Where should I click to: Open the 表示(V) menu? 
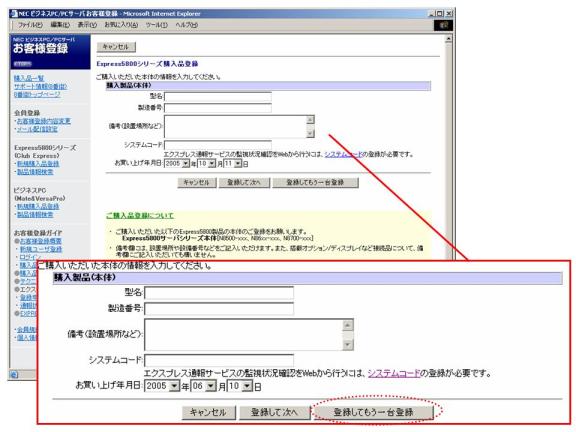(x=87, y=25)
